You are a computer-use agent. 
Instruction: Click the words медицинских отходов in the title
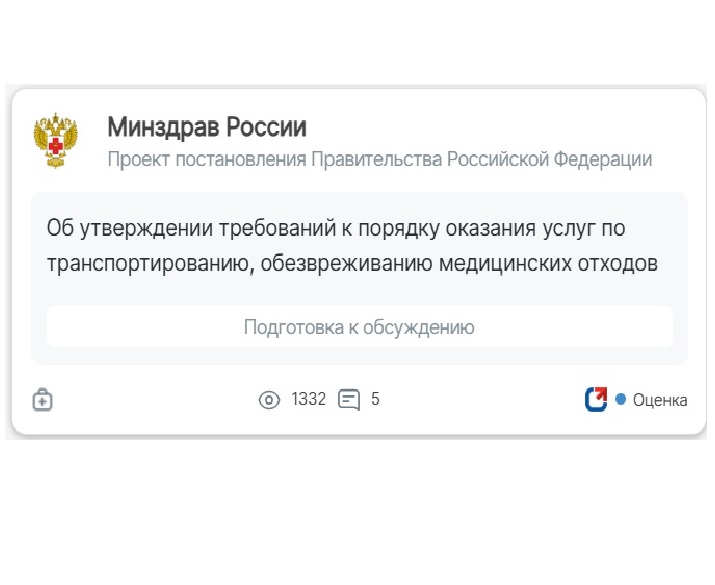(x=548, y=264)
